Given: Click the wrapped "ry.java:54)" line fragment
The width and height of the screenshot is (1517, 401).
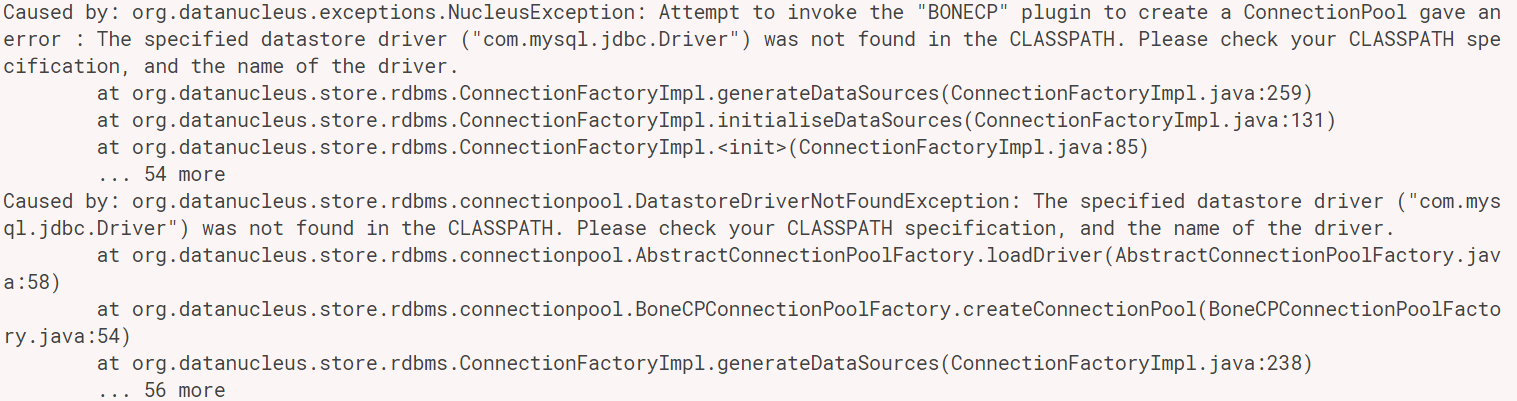Looking at the screenshot, I should pyautogui.click(x=67, y=336).
